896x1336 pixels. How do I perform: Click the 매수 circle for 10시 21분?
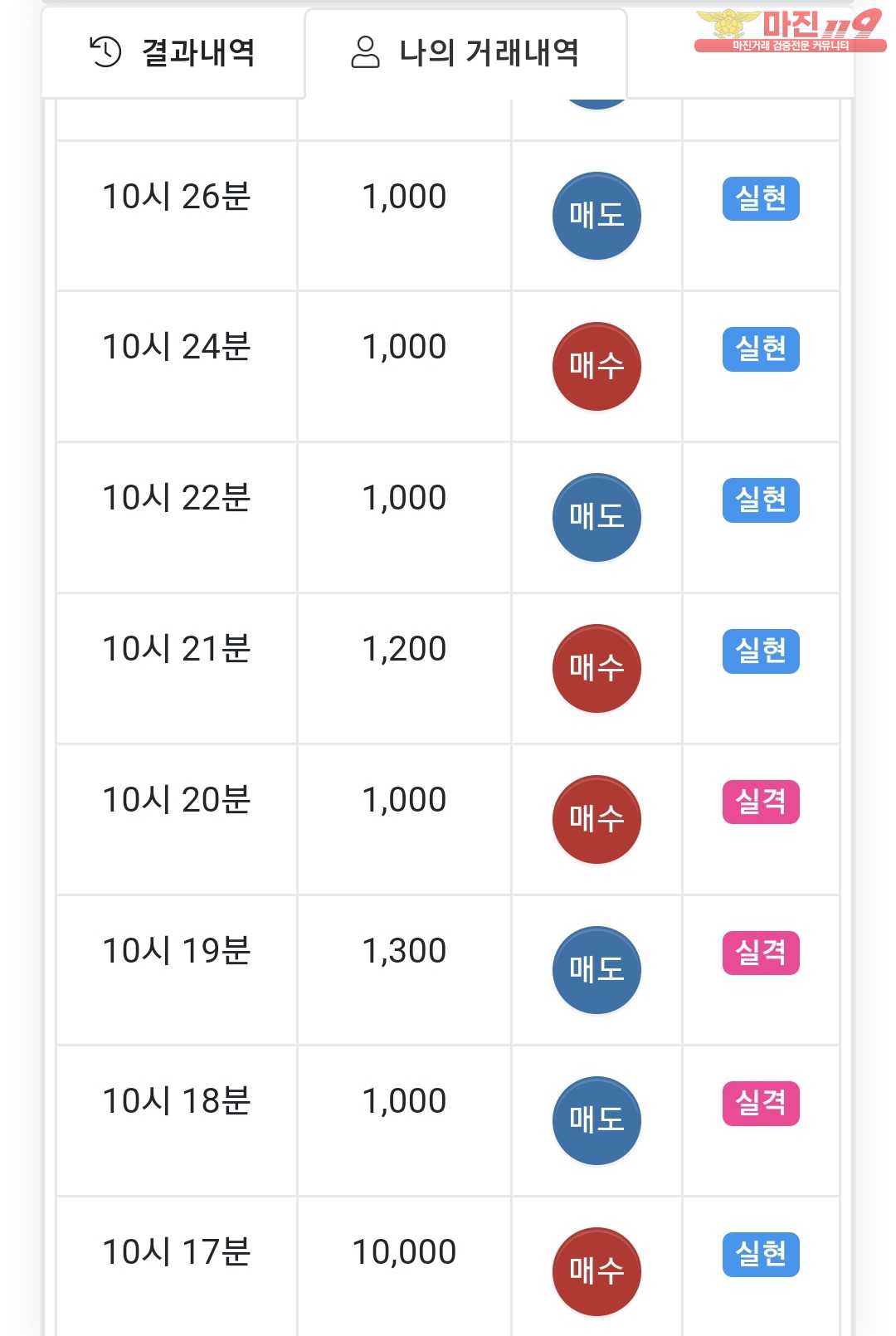597,668
